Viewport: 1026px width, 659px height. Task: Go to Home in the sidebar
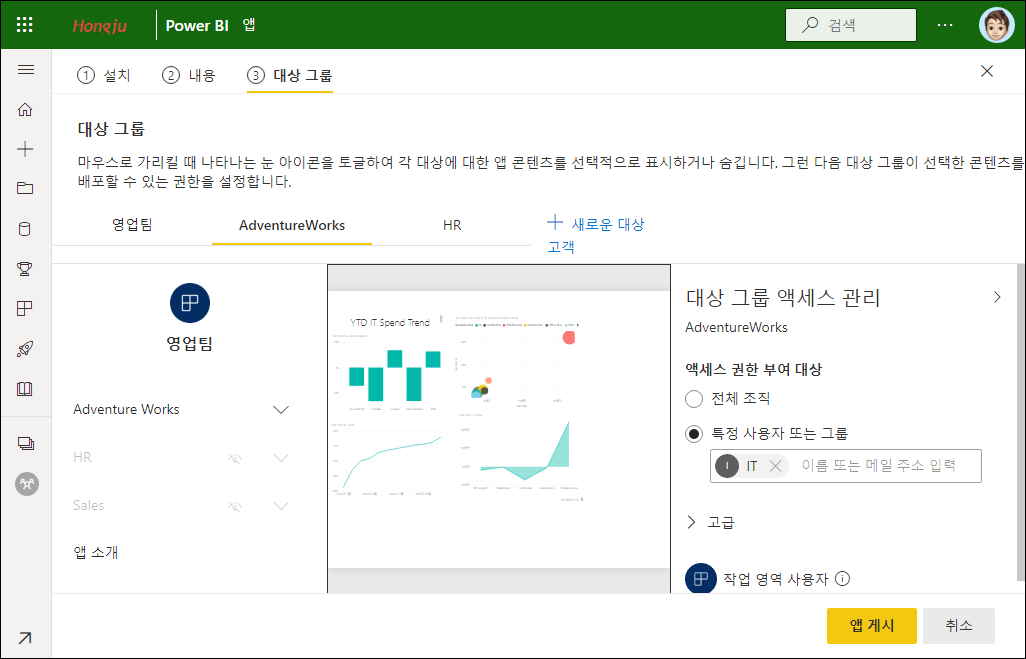25,109
